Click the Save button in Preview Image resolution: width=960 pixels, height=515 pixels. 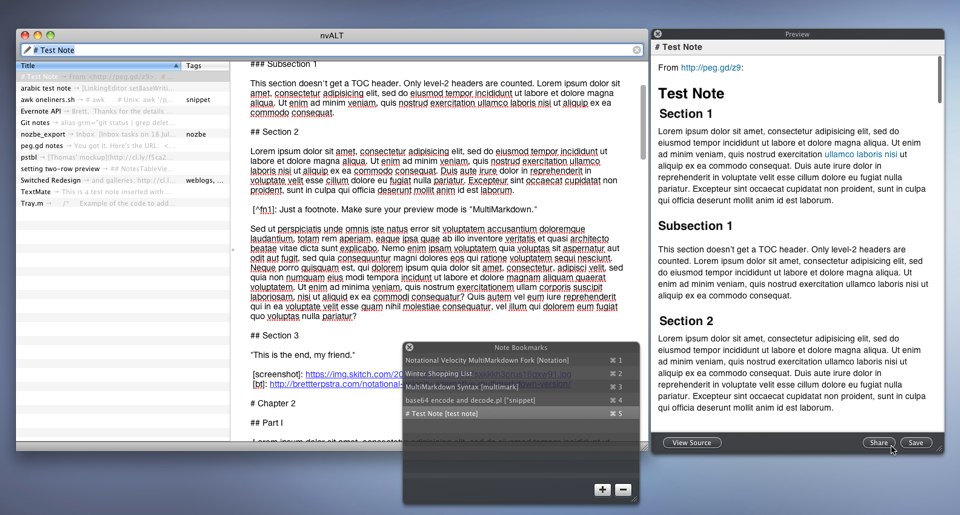(915, 442)
